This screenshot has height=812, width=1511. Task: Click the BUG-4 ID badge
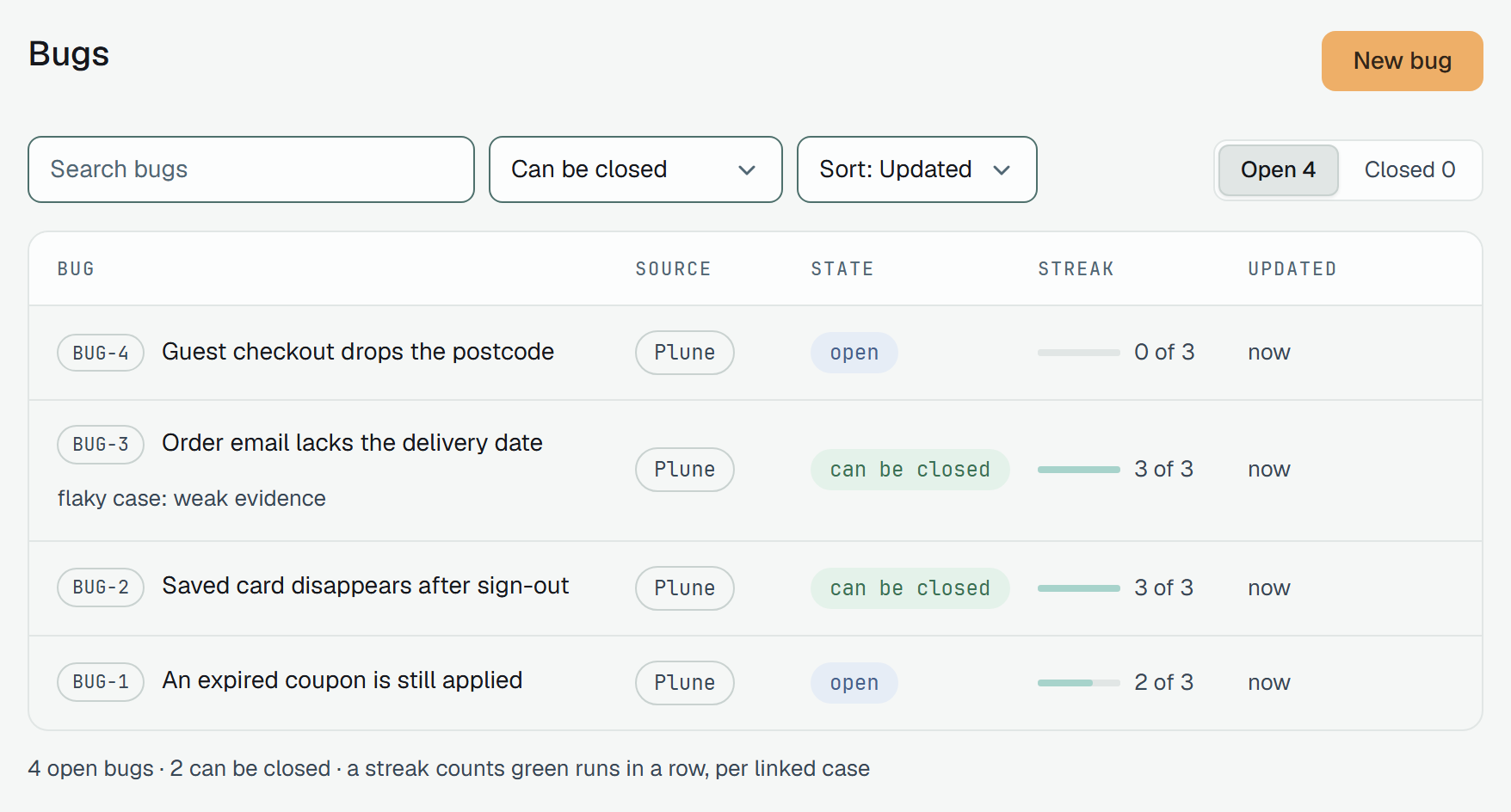tap(101, 353)
